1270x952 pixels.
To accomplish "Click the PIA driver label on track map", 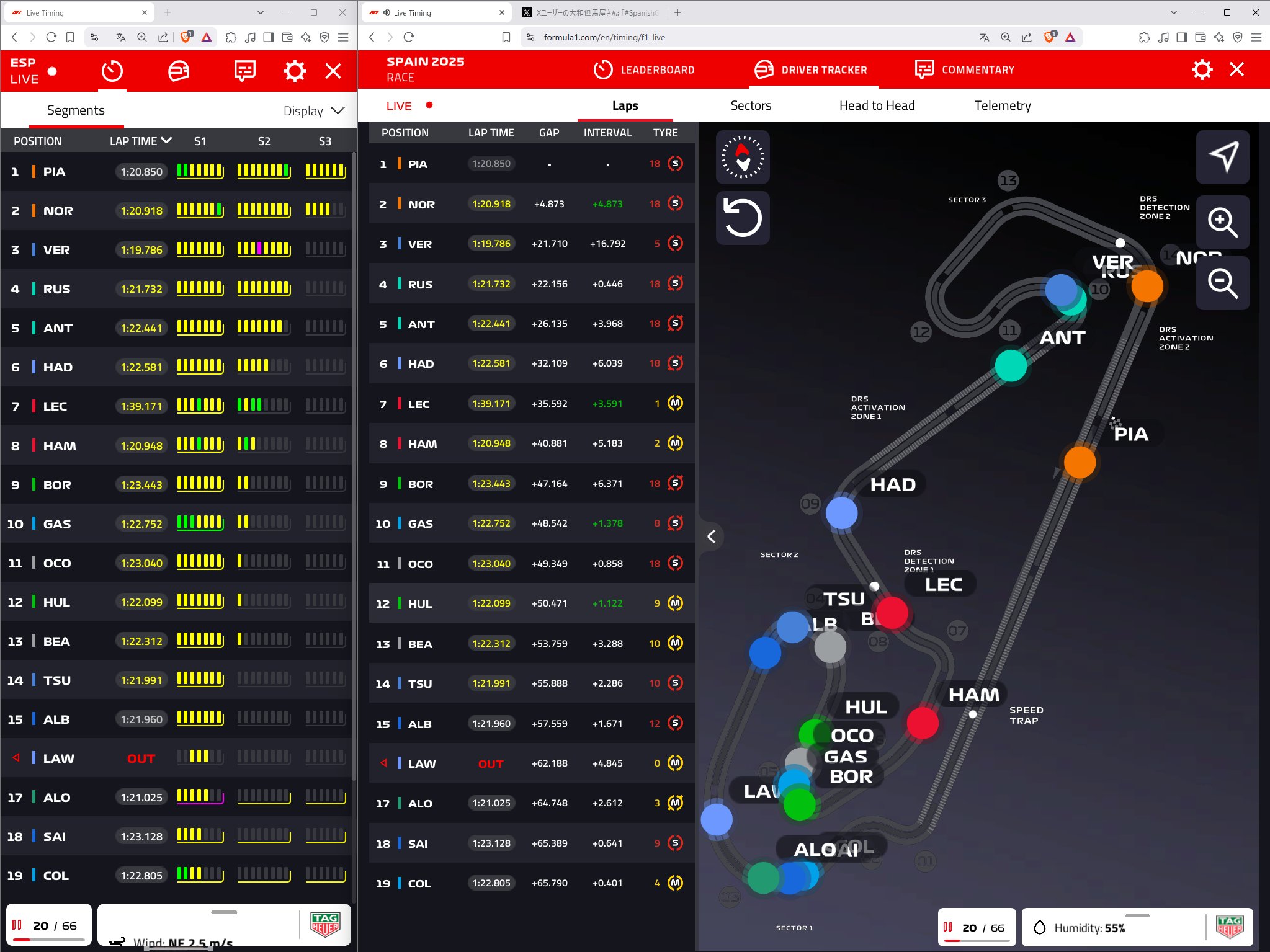I will point(1130,434).
